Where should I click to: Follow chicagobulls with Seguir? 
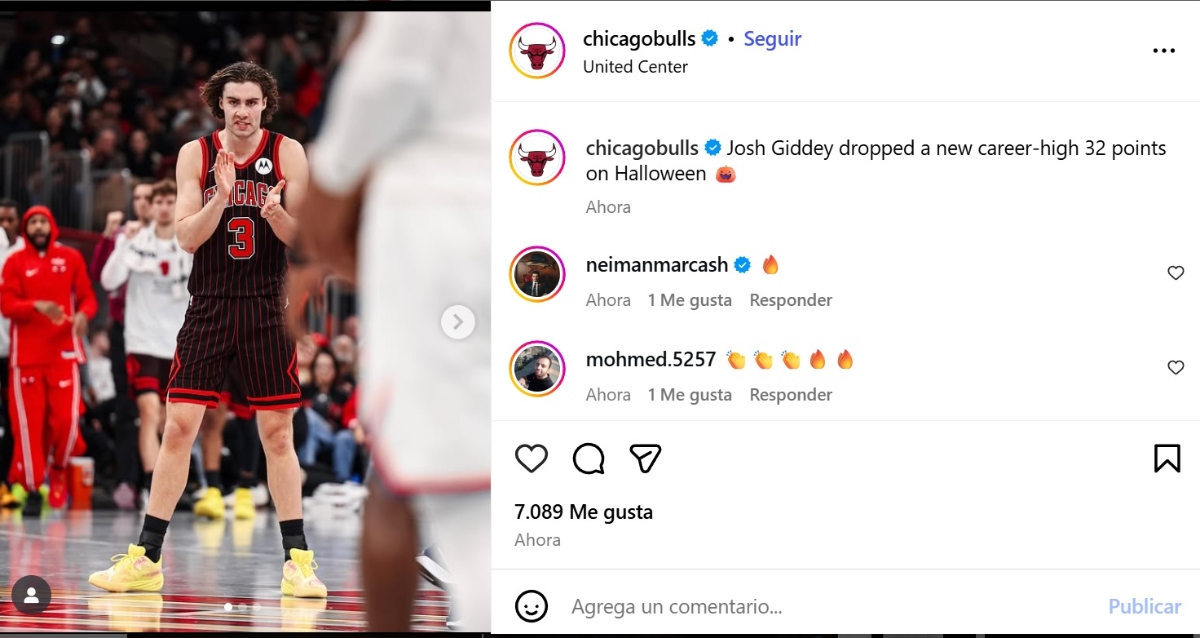coord(773,39)
